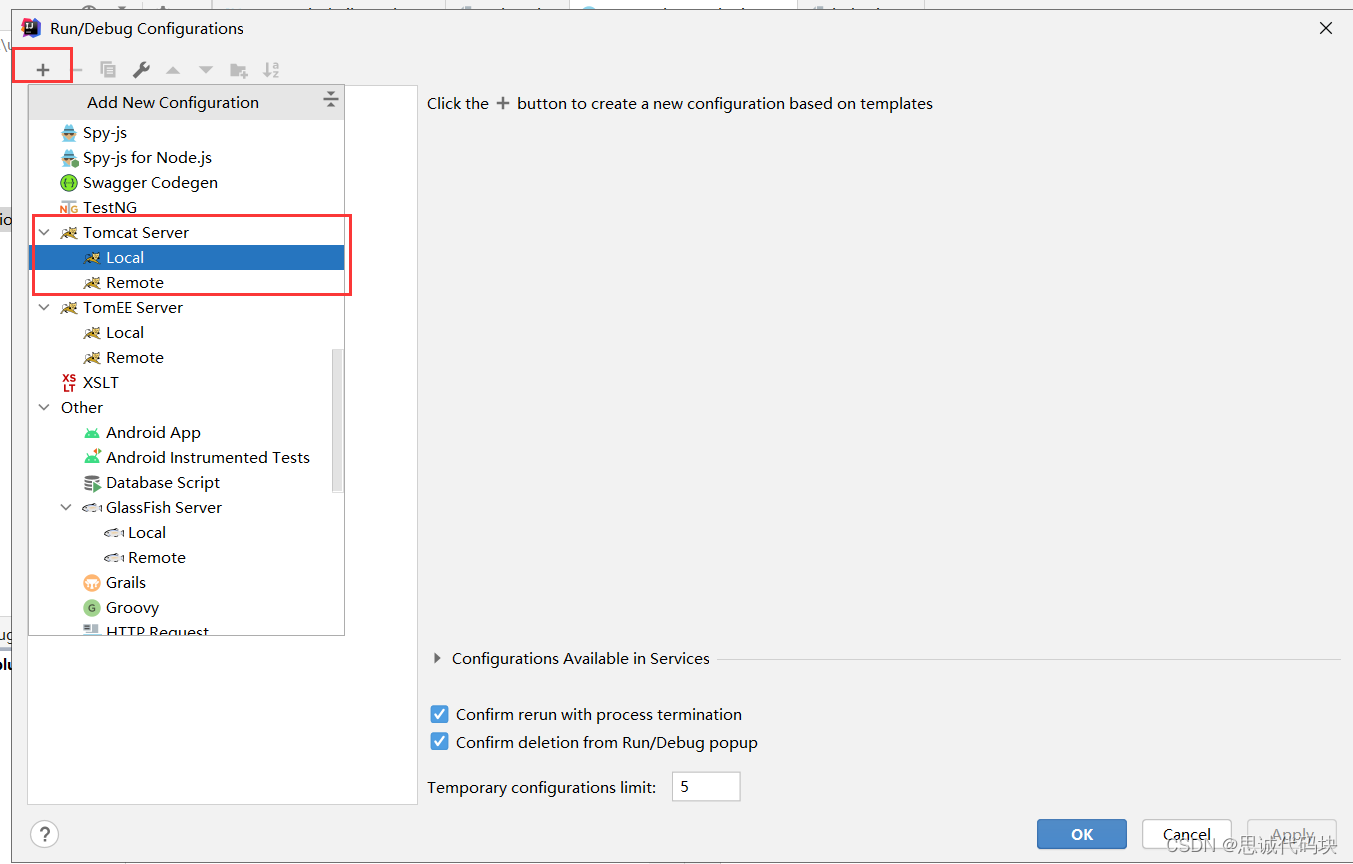Select Local under GlassFish Server
This screenshot has width=1353, height=864.
(187, 533)
